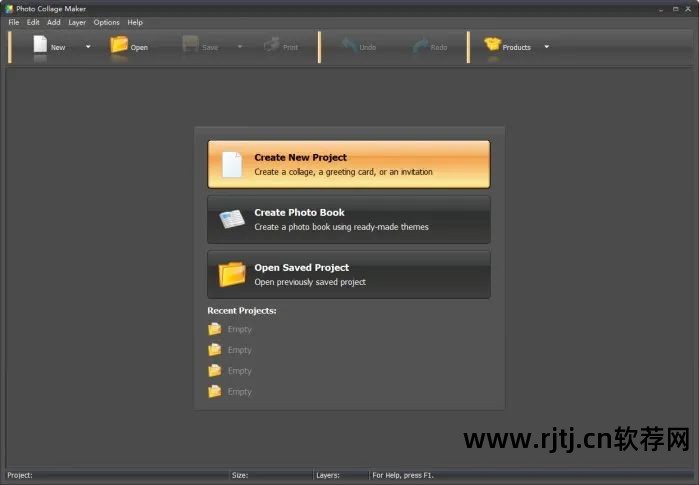699x485 pixels.
Task: Click the Save disk toolbar icon
Action: [190, 45]
